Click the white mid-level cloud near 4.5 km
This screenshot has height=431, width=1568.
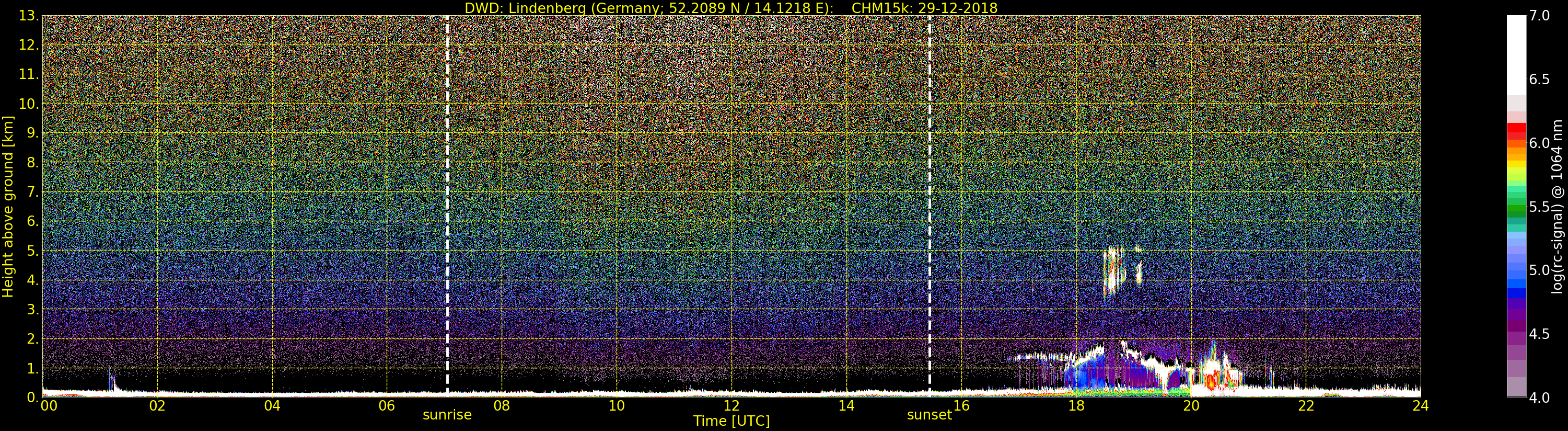1114,271
